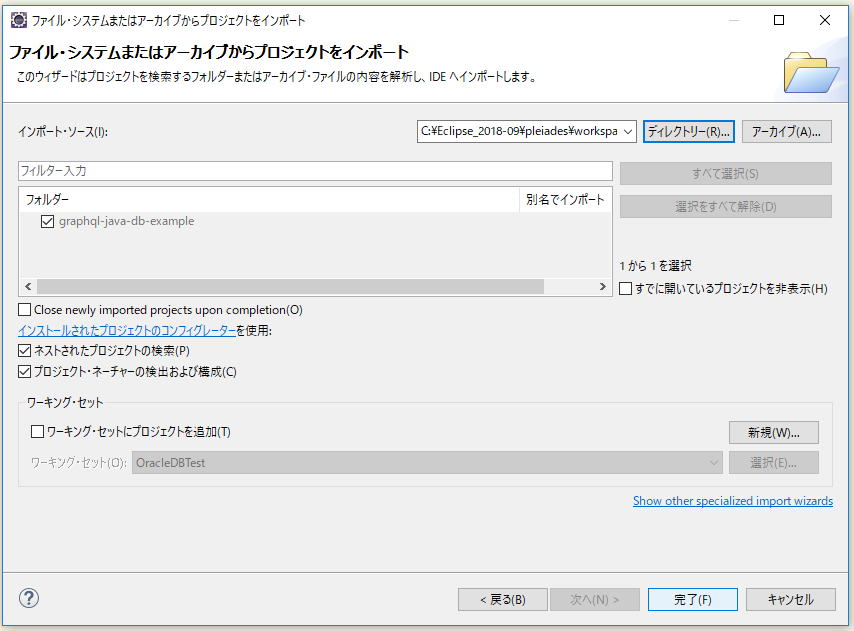Toggle ネストされたプロジェクトの検索 checkbox
854x631 pixels.
coord(25,351)
